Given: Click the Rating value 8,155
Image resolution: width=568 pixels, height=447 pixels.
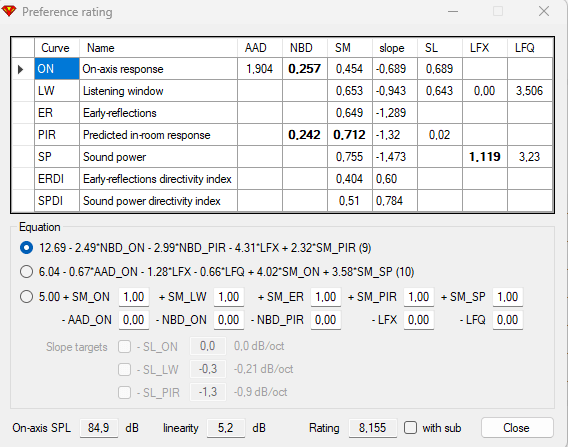Looking at the screenshot, I should pos(373,428).
